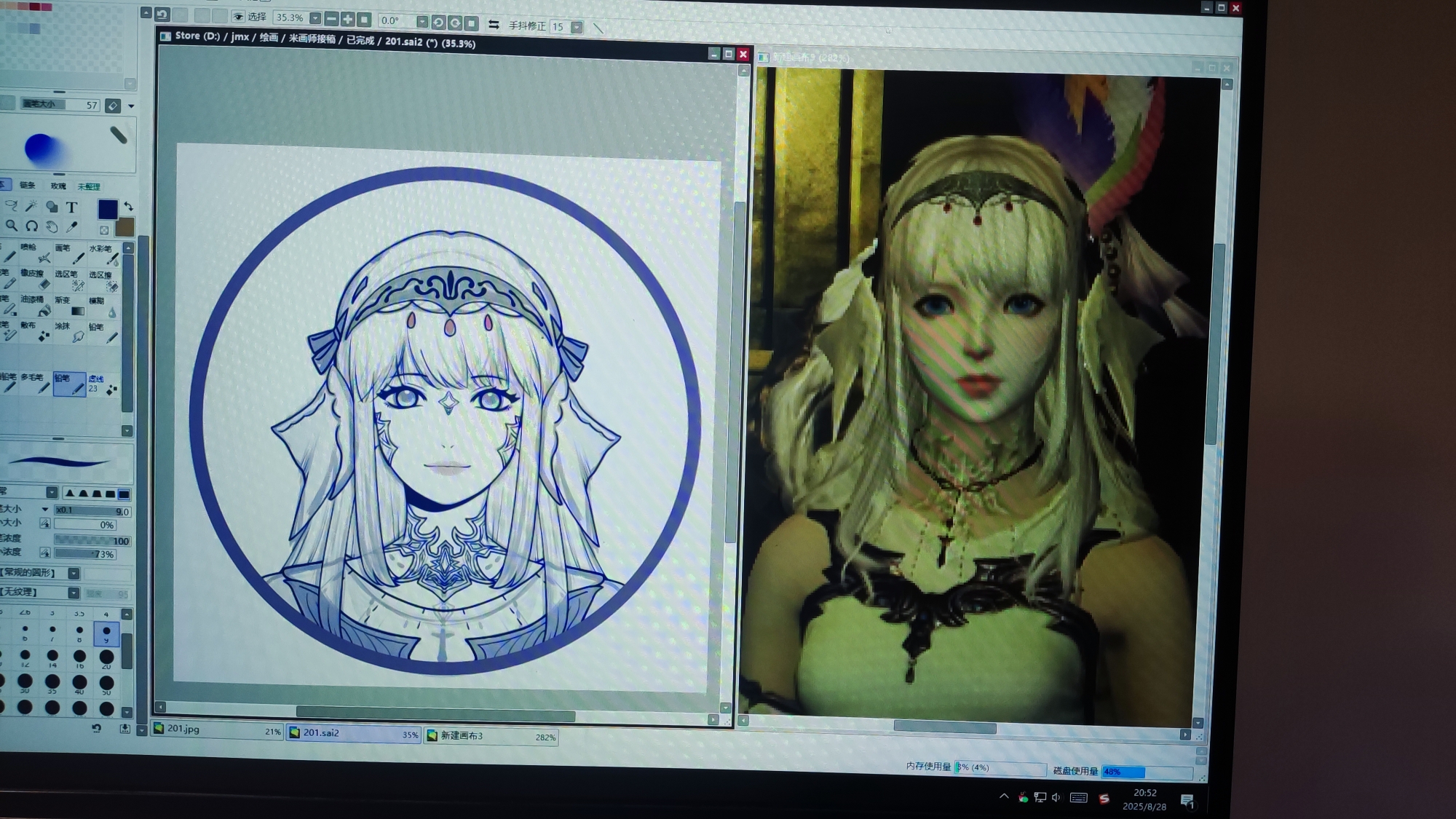Toggle the eraser mode diamond icon beside brush size
Image resolution: width=1456 pixels, height=819 pixels.
click(113, 106)
